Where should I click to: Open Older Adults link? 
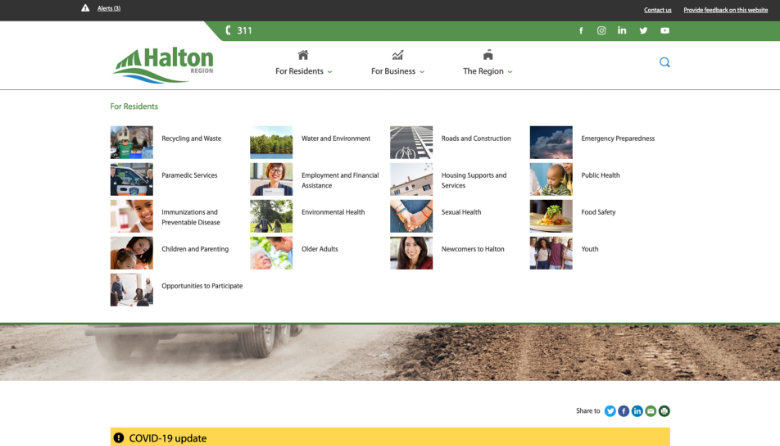pos(319,249)
